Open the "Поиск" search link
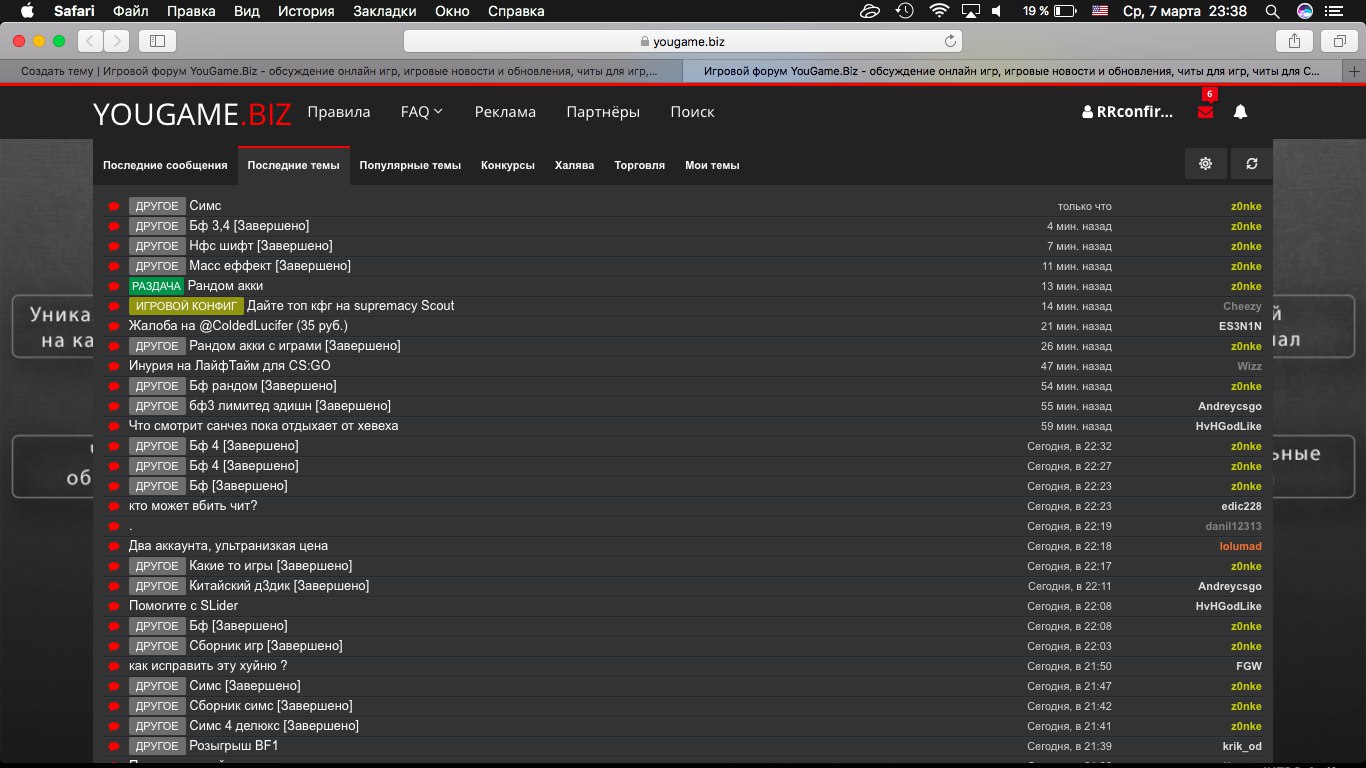This screenshot has width=1366, height=768. pyautogui.click(x=692, y=112)
